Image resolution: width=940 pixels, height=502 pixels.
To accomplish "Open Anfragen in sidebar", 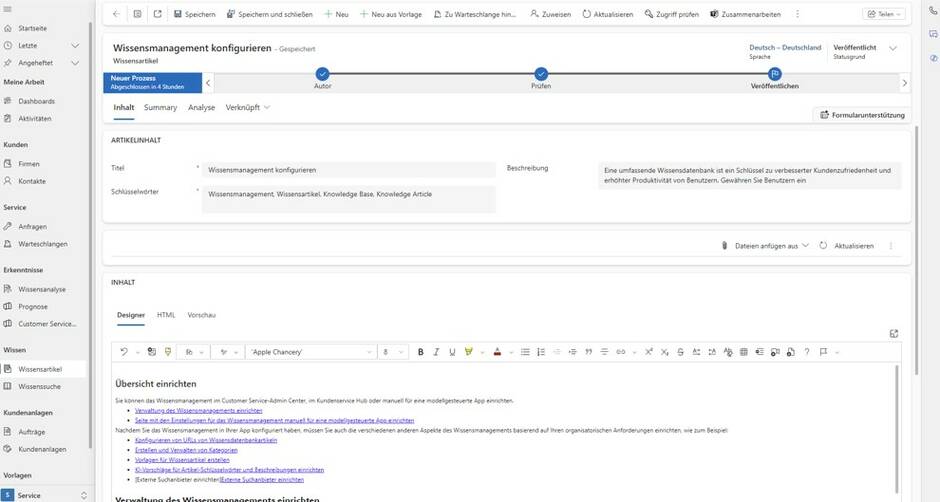I will click(x=32, y=227).
